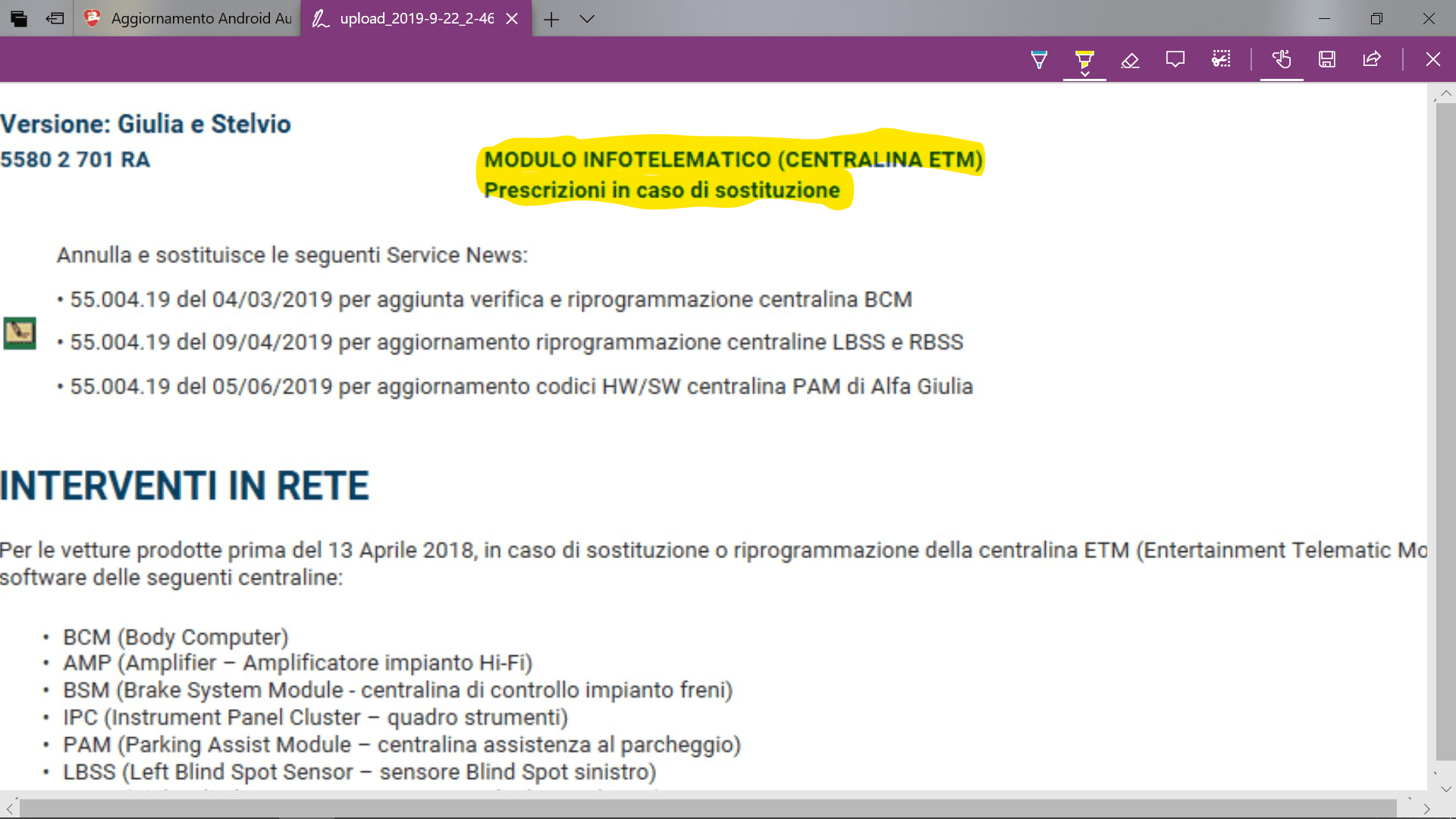Open the Highlighter options chevron
This screenshot has height=819, width=1456.
click(x=1084, y=74)
